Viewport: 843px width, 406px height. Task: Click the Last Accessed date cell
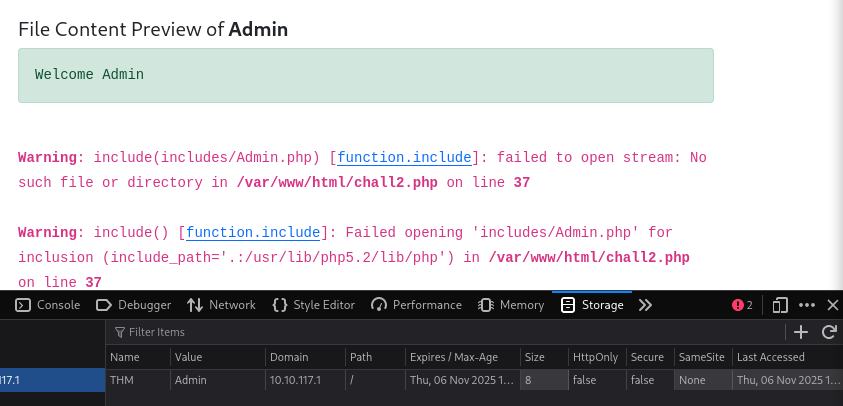788,380
